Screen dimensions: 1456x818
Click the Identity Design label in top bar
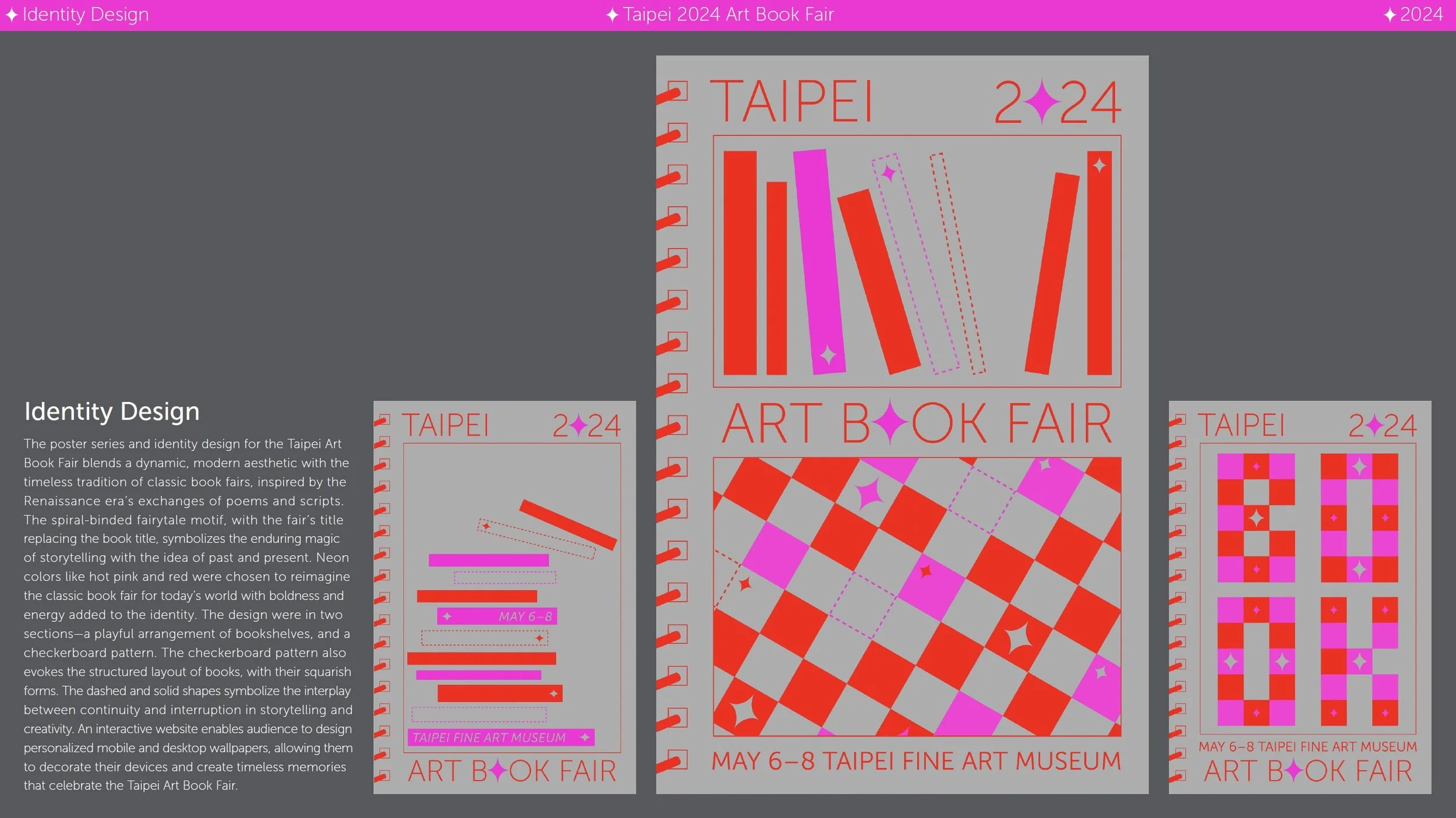[x=86, y=15]
